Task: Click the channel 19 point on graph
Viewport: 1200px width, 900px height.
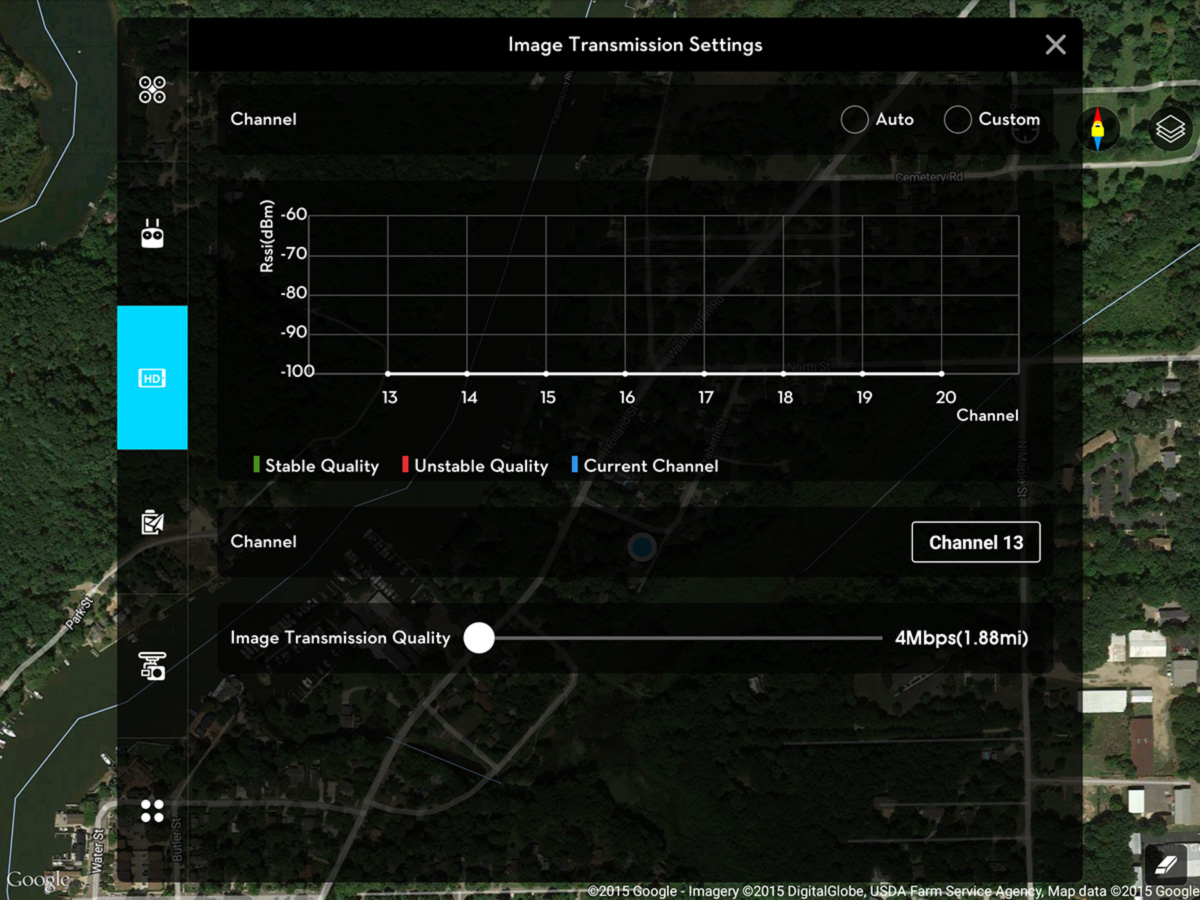Action: click(x=862, y=374)
